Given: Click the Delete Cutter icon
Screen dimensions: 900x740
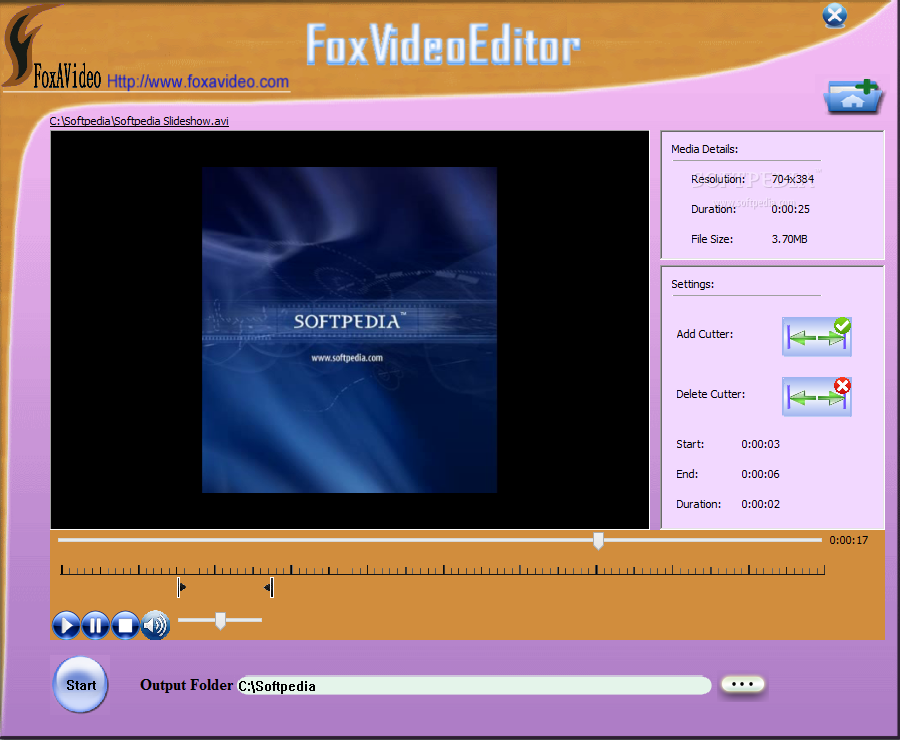Looking at the screenshot, I should tap(817, 397).
